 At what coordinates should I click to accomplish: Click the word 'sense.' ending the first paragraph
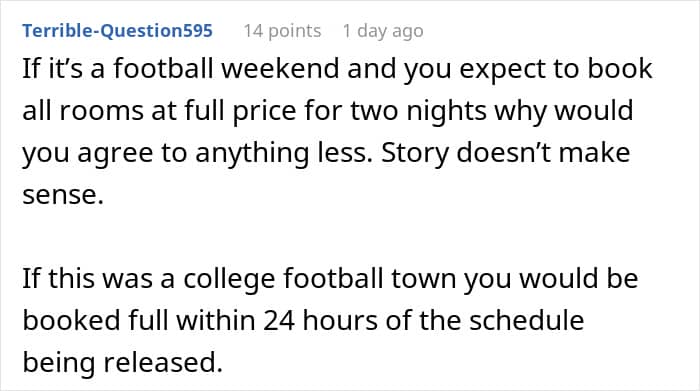63,195
